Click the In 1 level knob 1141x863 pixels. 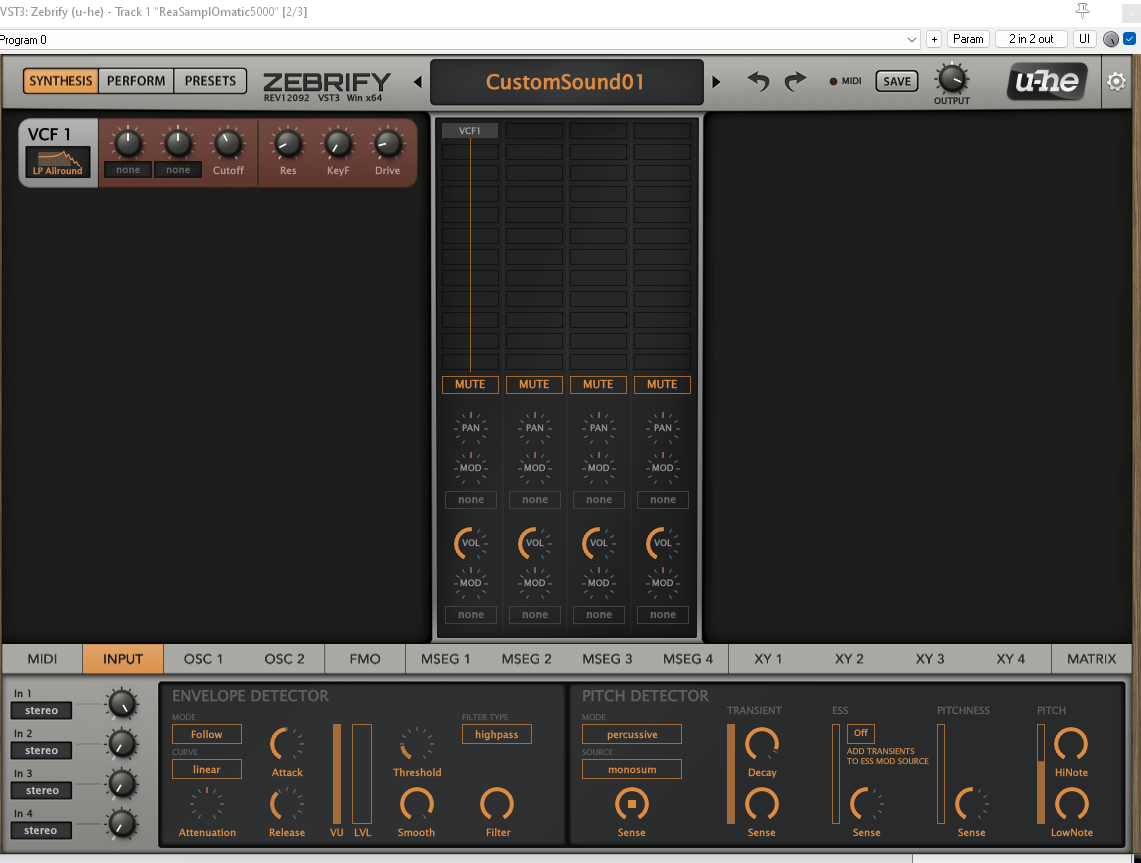[122, 703]
